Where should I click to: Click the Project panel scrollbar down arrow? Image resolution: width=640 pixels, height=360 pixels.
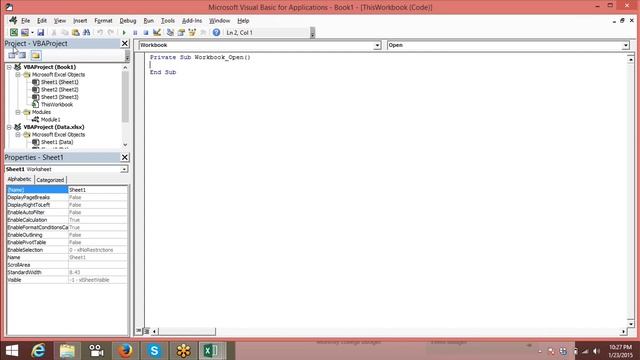[x=125, y=144]
